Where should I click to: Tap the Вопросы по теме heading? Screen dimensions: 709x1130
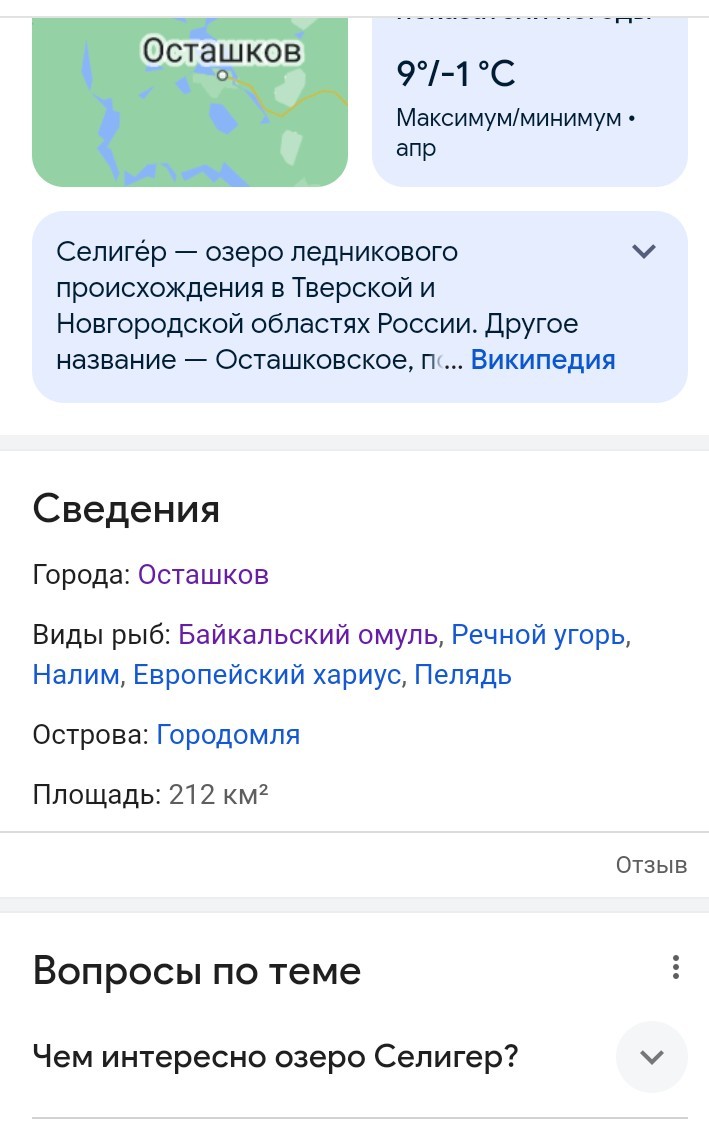pos(197,971)
